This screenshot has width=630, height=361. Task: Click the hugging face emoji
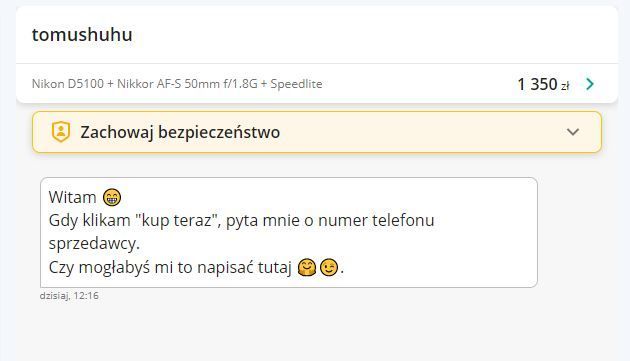pos(307,268)
